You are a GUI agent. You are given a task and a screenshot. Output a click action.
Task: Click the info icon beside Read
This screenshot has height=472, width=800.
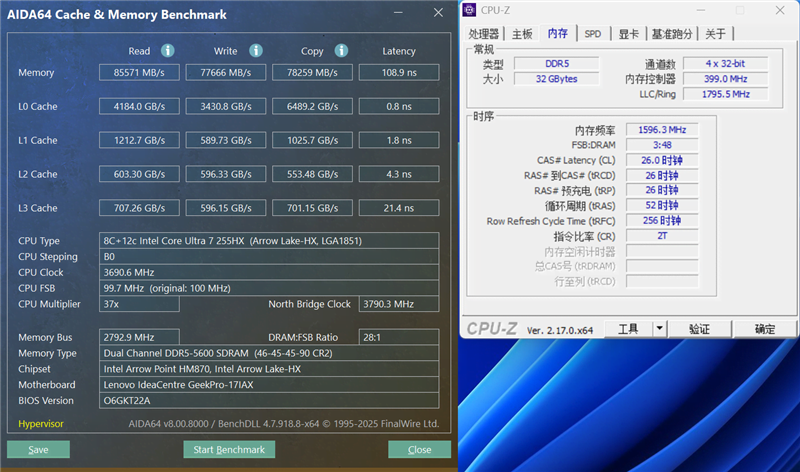point(168,51)
